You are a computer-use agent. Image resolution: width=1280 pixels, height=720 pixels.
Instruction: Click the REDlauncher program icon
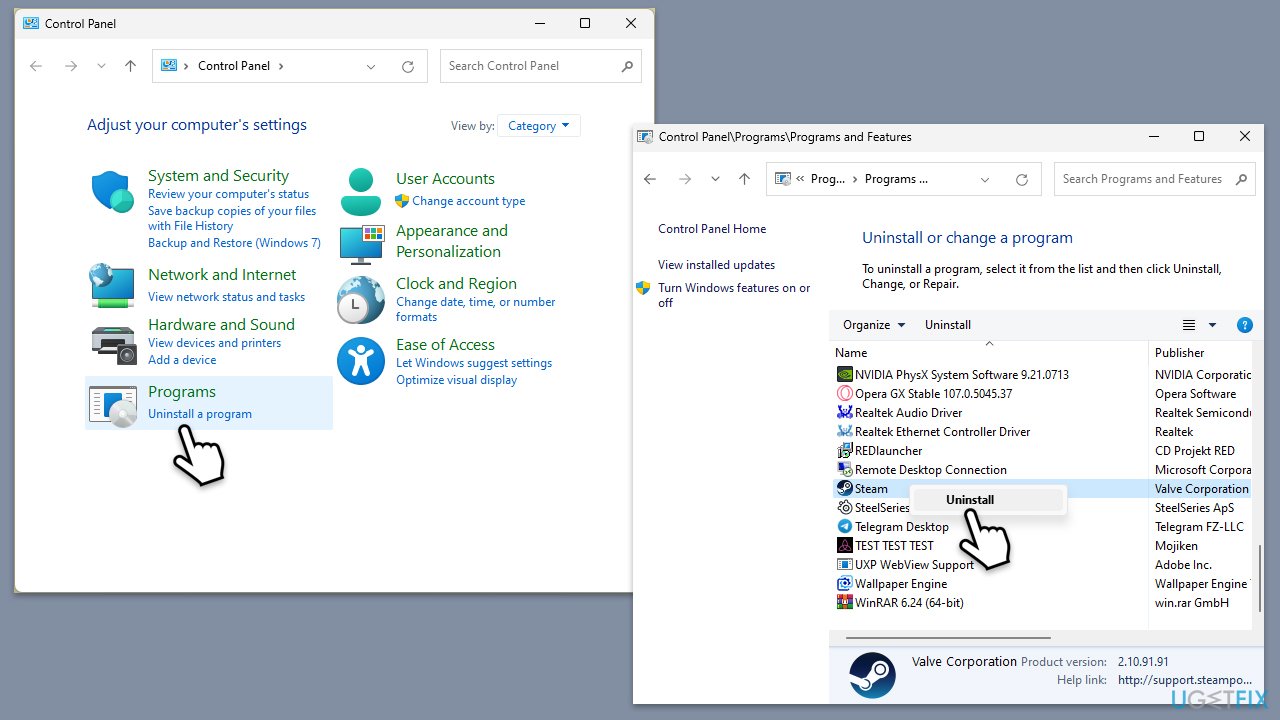coord(845,451)
